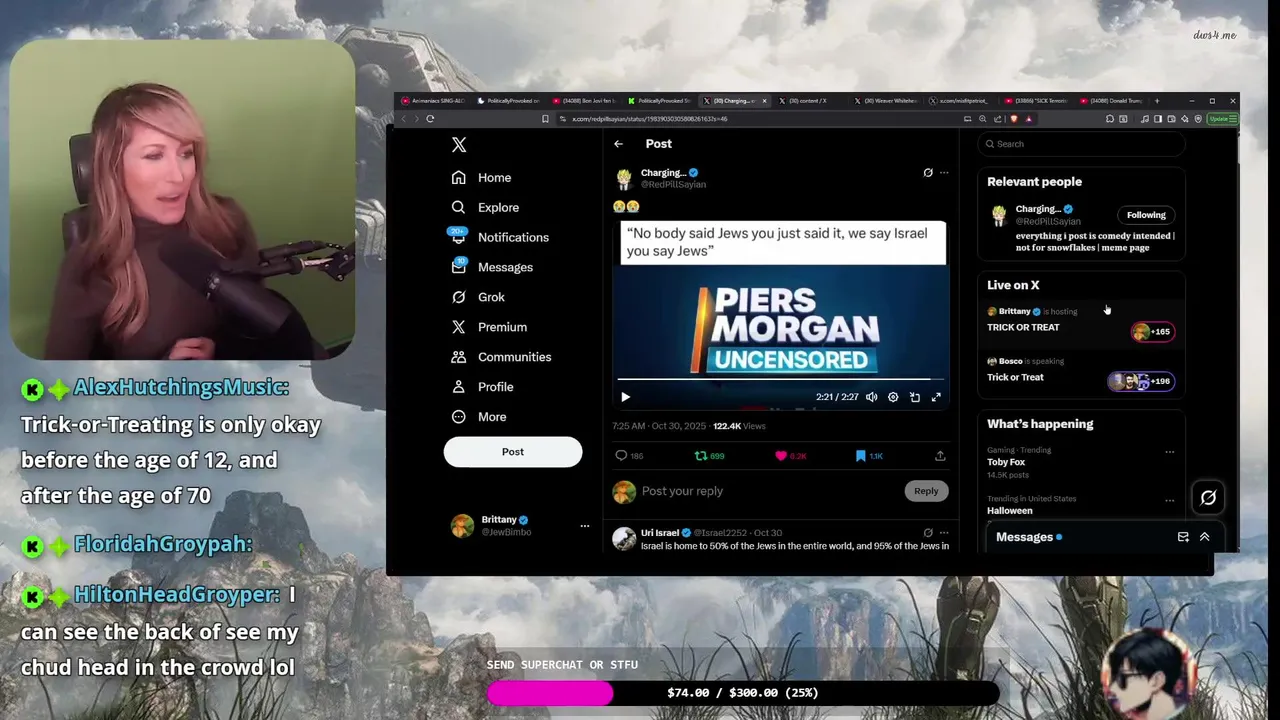
Task: Repost the post with 899 reposts
Action: click(x=709, y=456)
